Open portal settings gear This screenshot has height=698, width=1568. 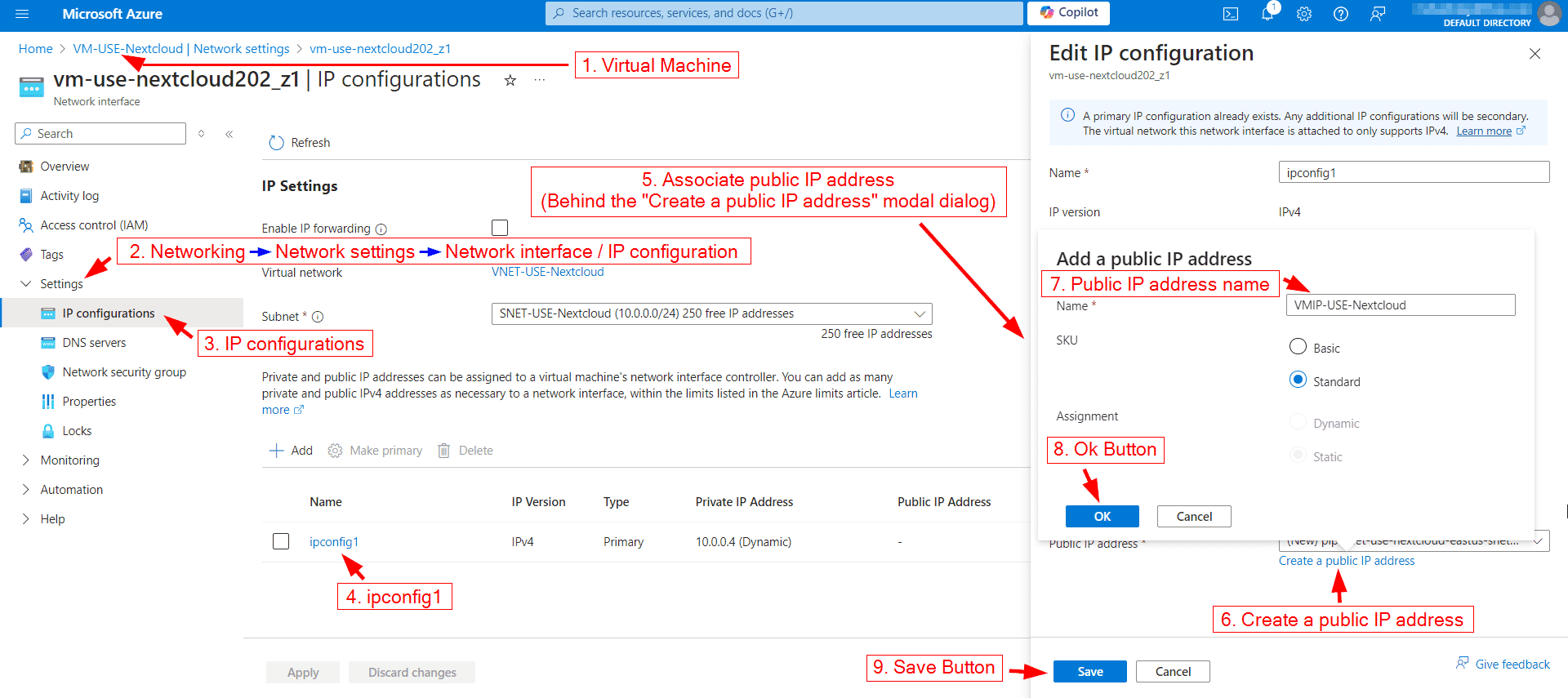tap(1304, 14)
